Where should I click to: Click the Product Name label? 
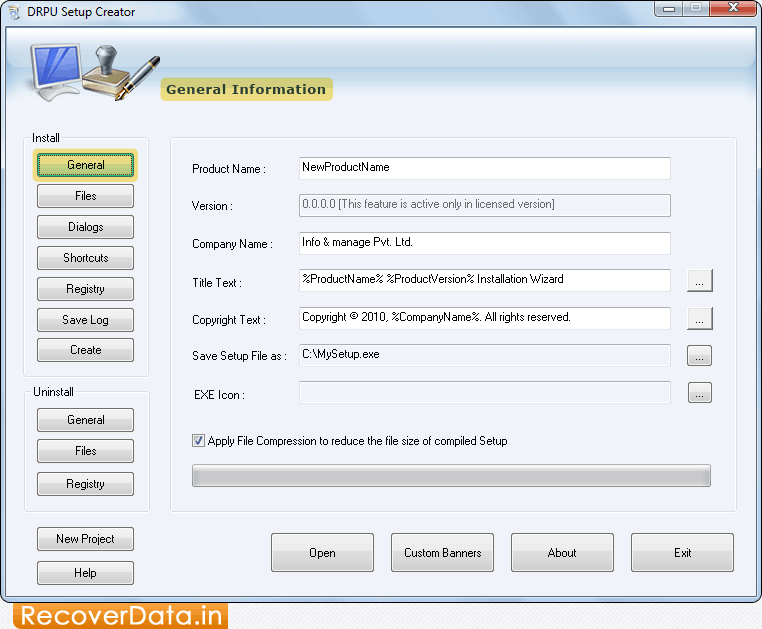coord(229,169)
